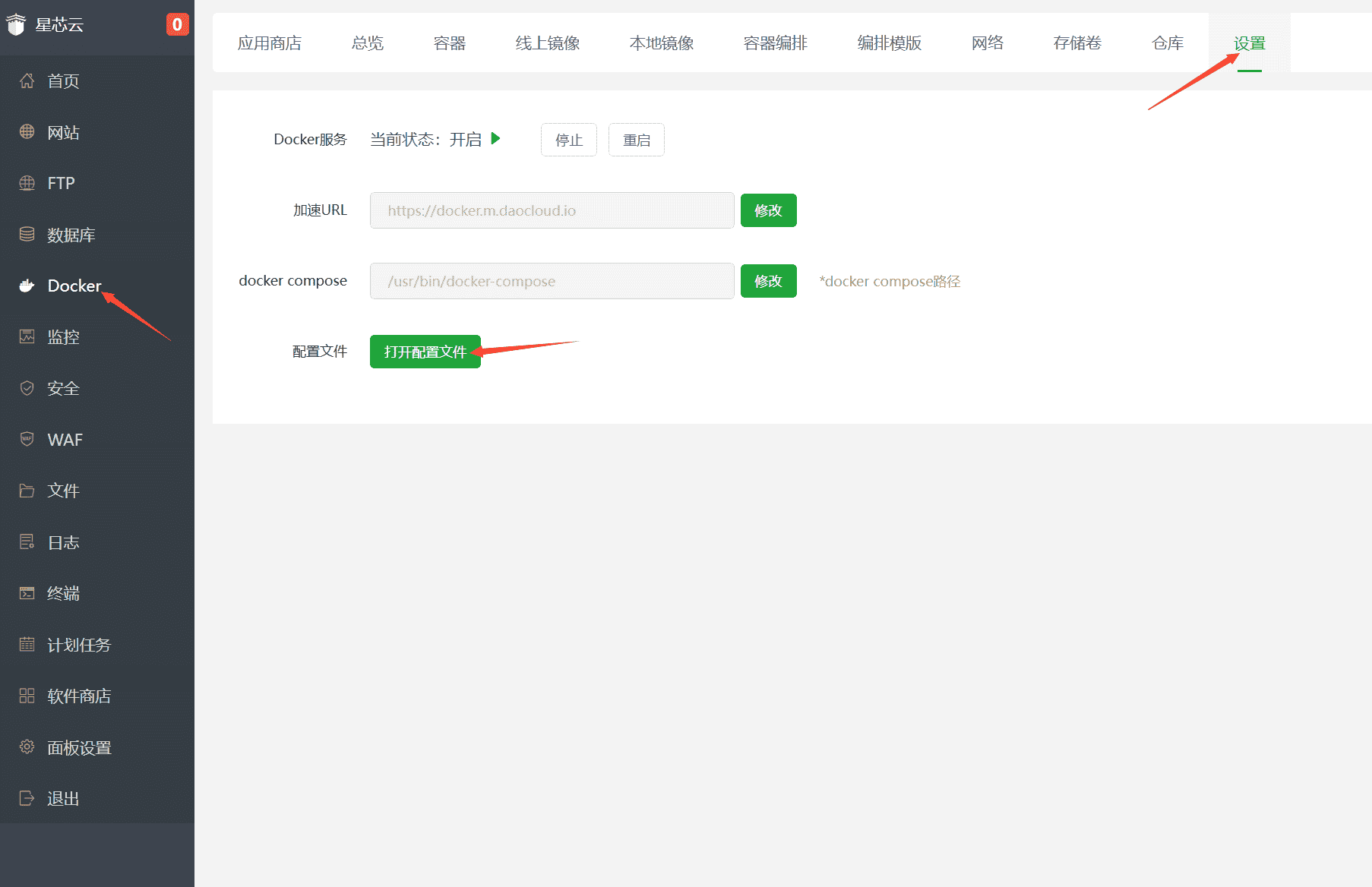Click the 加速URL input field
This screenshot has height=887, width=1372.
[552, 210]
